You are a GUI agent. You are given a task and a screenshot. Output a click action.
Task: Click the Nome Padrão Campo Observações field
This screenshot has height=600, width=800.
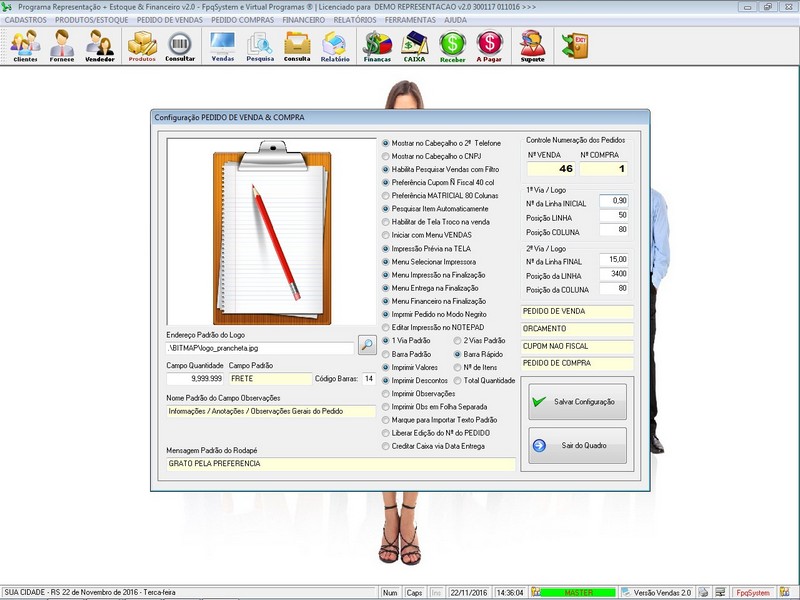271,411
